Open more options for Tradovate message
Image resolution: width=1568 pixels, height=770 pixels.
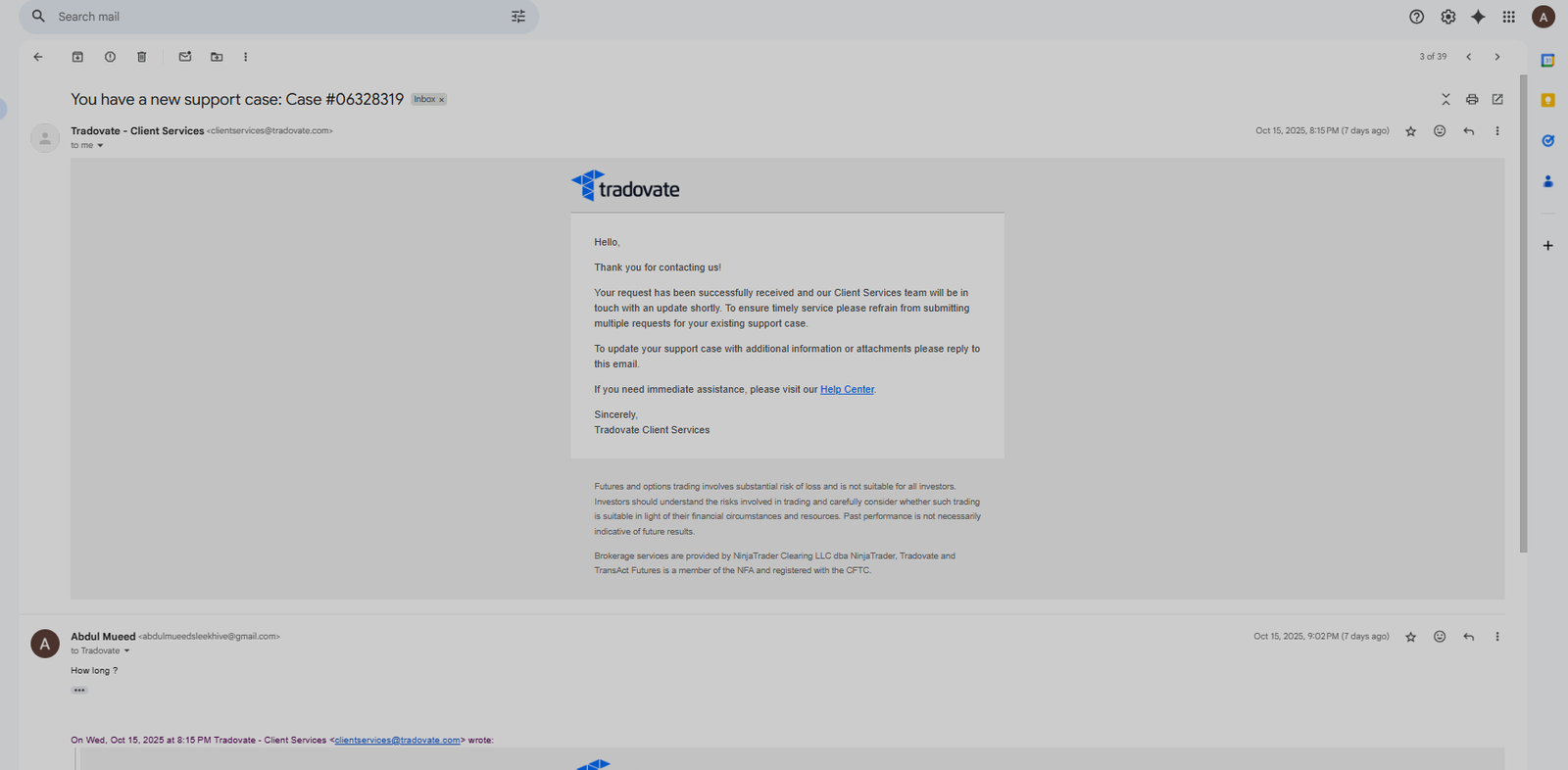(1496, 131)
